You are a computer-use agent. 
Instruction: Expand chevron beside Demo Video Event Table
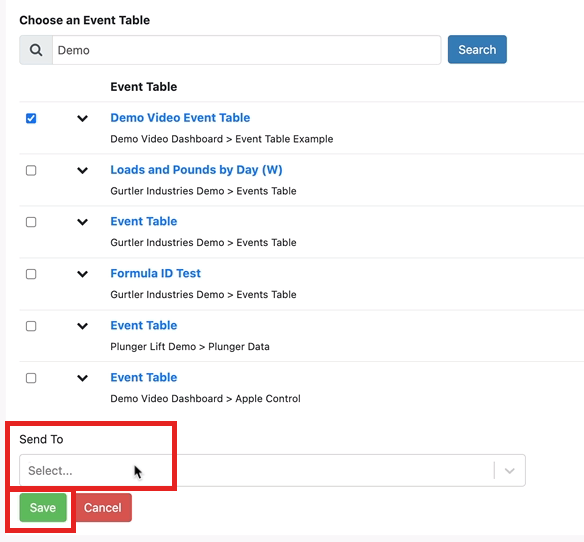click(x=82, y=118)
